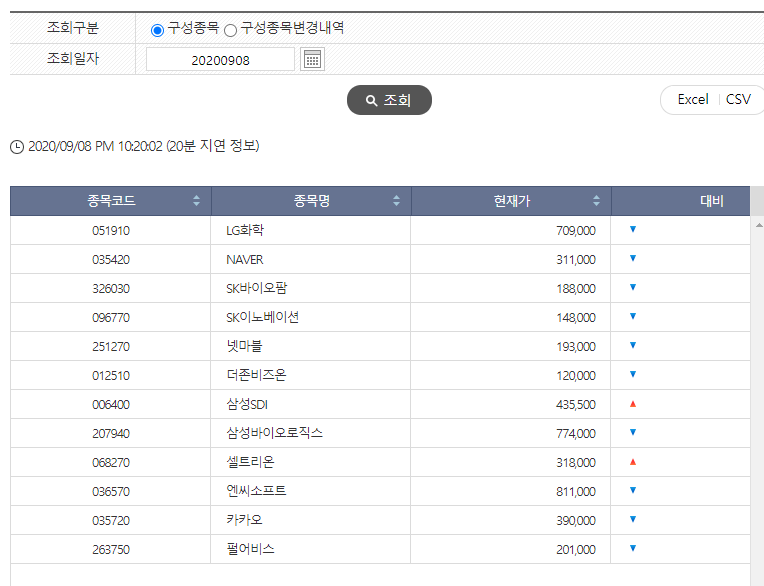Click stock code 207940
The height and width of the screenshot is (586, 764).
click(x=111, y=434)
